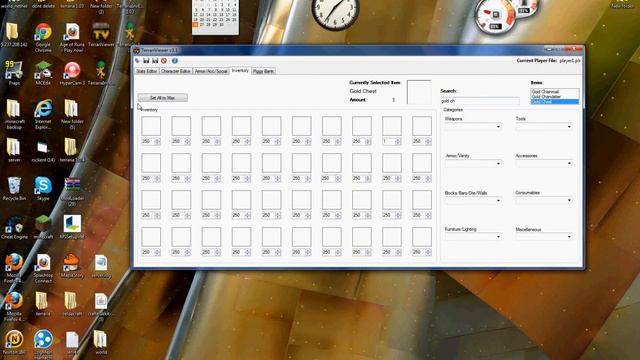Click the blue info toolbar icon
640x360 pixels.
click(175, 61)
